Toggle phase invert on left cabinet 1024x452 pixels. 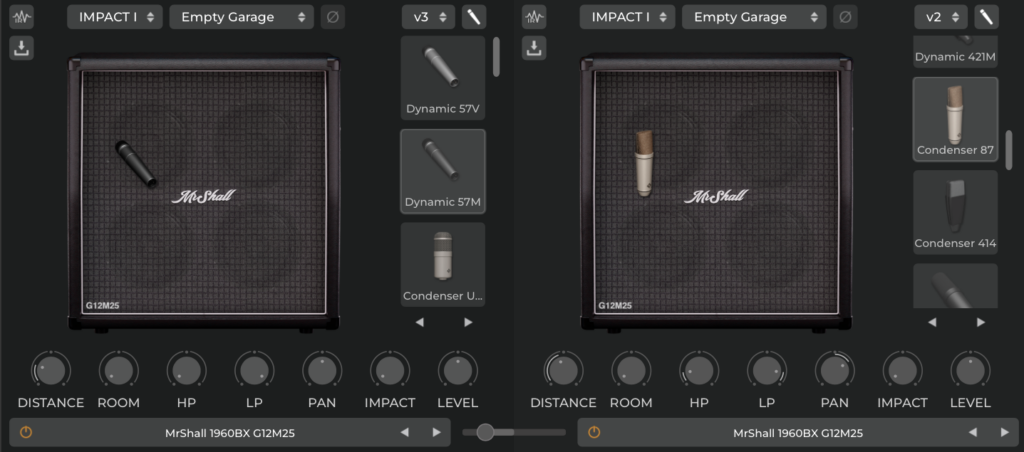coord(332,17)
